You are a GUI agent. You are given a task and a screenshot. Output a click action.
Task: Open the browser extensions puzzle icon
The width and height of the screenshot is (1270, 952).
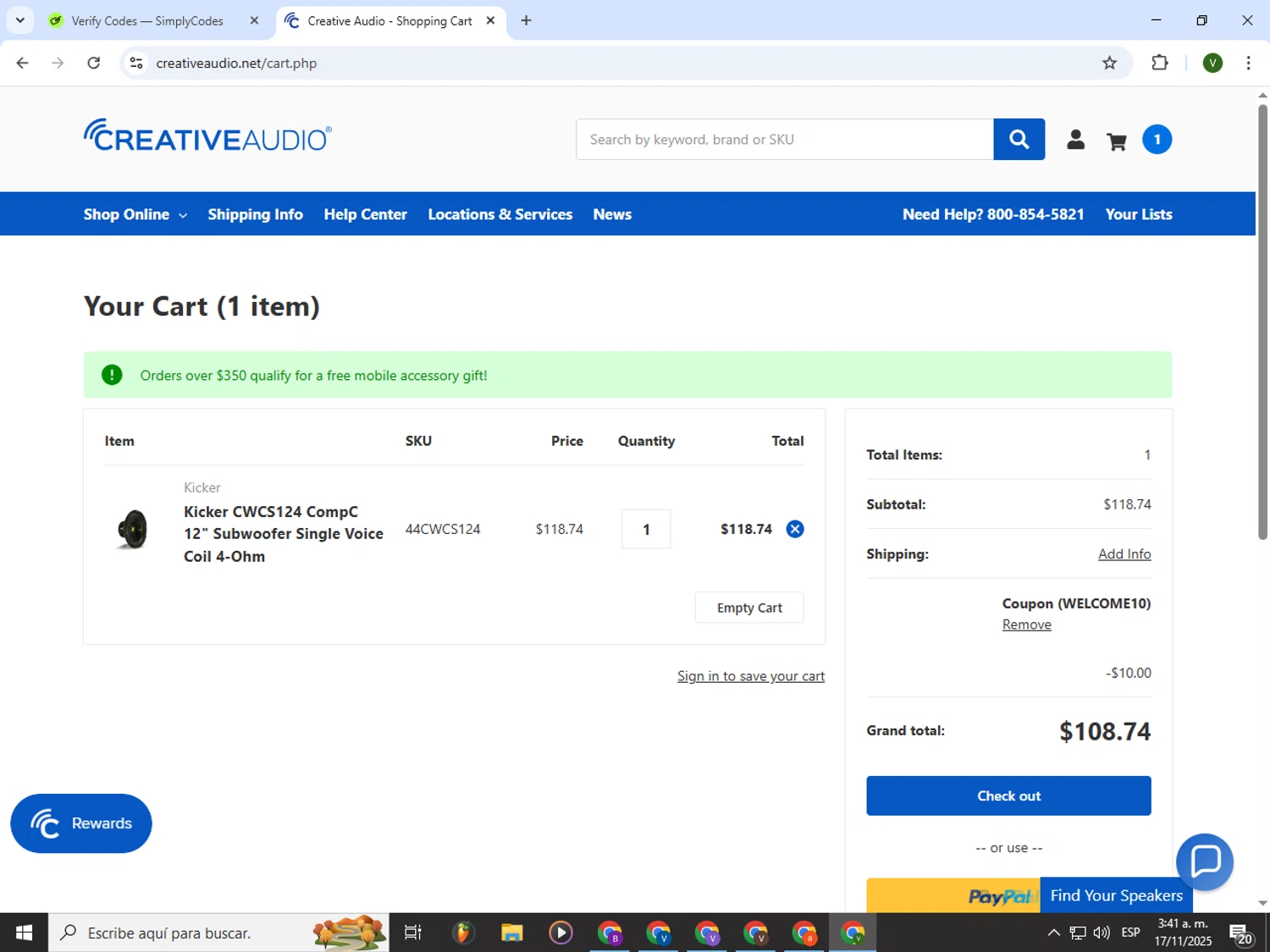coord(1160,63)
